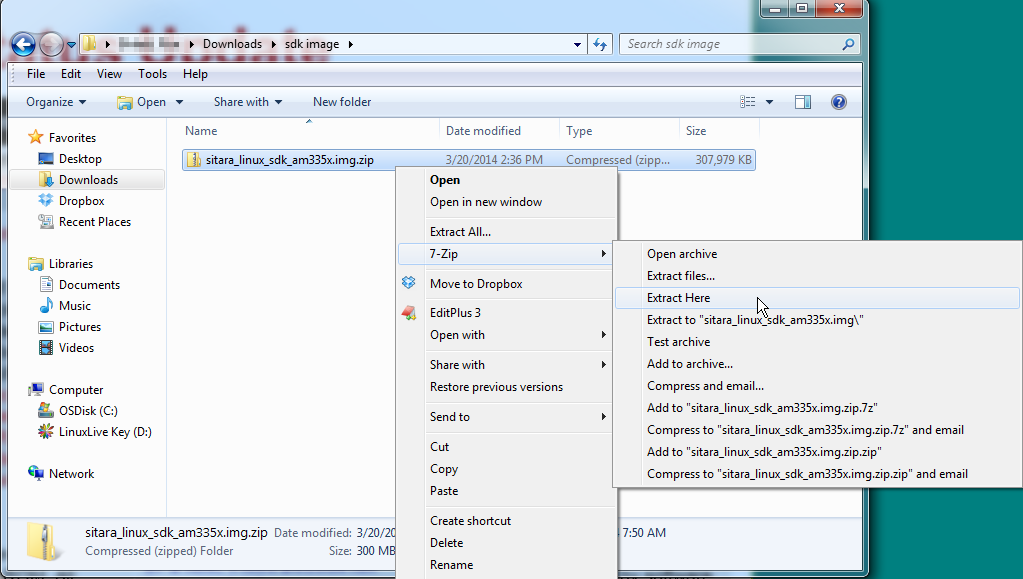Click the Change your view icon
The image size is (1023, 579).
[747, 102]
